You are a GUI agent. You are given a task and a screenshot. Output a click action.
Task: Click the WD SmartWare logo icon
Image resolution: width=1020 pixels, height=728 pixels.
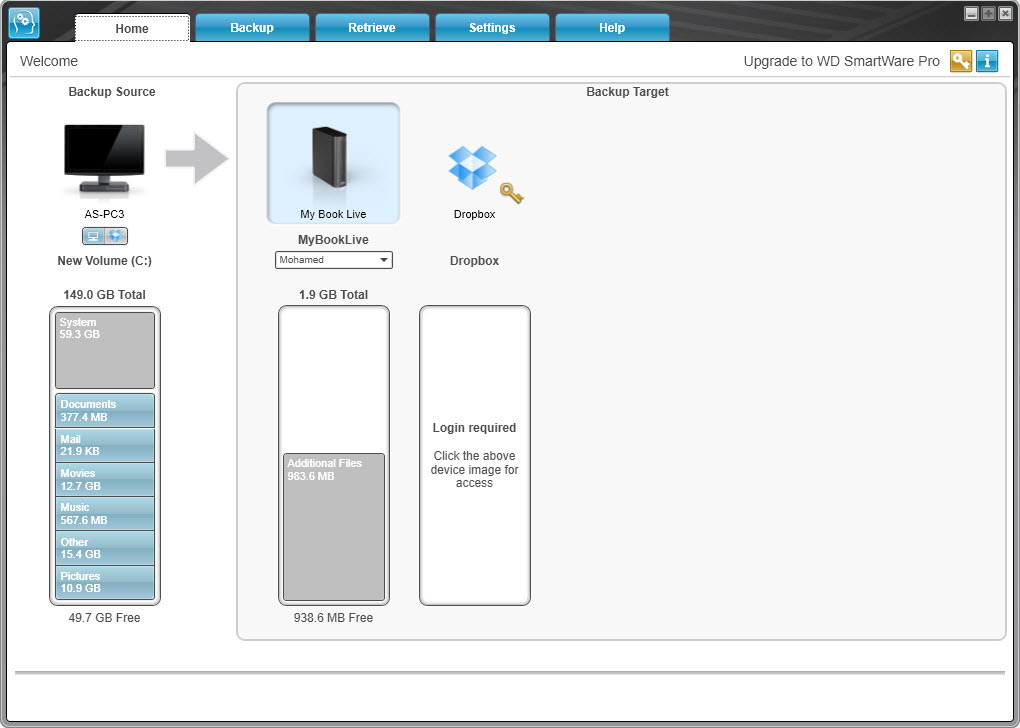pos(24,23)
